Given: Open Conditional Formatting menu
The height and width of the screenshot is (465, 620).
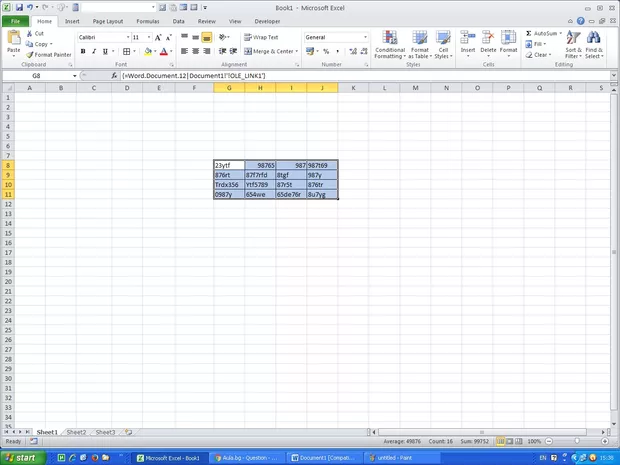Looking at the screenshot, I should 390,46.
